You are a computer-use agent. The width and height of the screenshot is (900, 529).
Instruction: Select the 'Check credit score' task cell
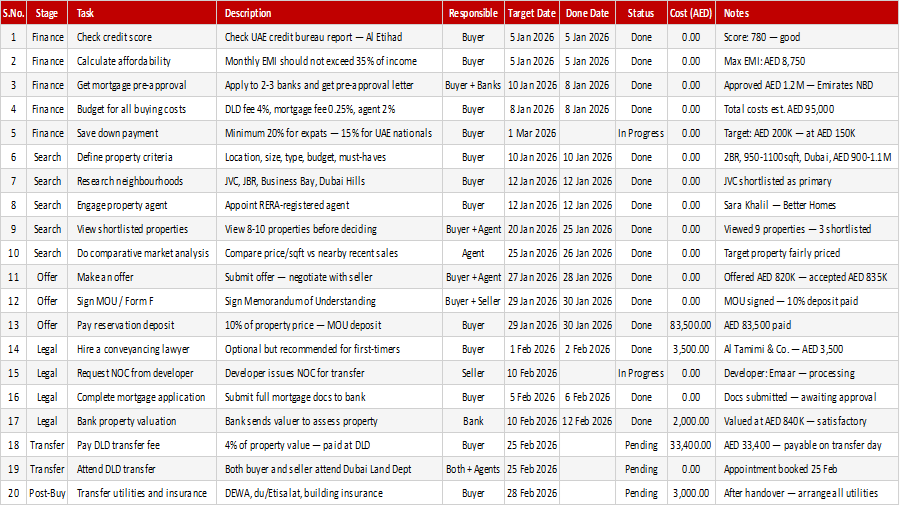(x=142, y=37)
